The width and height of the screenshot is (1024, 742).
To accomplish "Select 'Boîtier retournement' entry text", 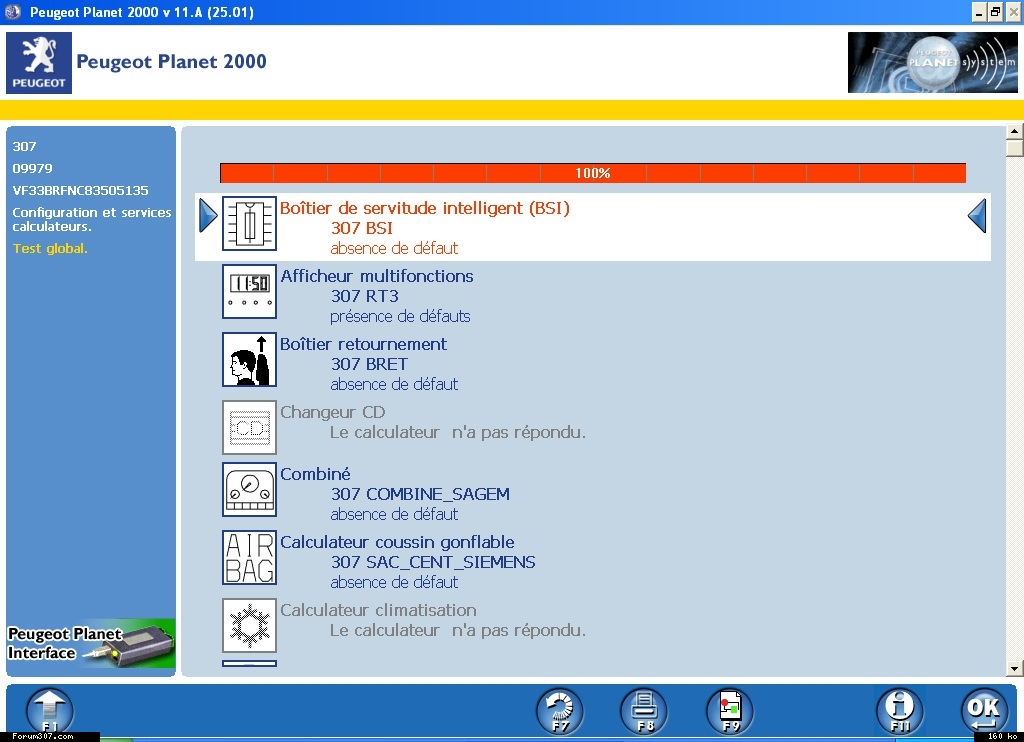I will [x=364, y=344].
